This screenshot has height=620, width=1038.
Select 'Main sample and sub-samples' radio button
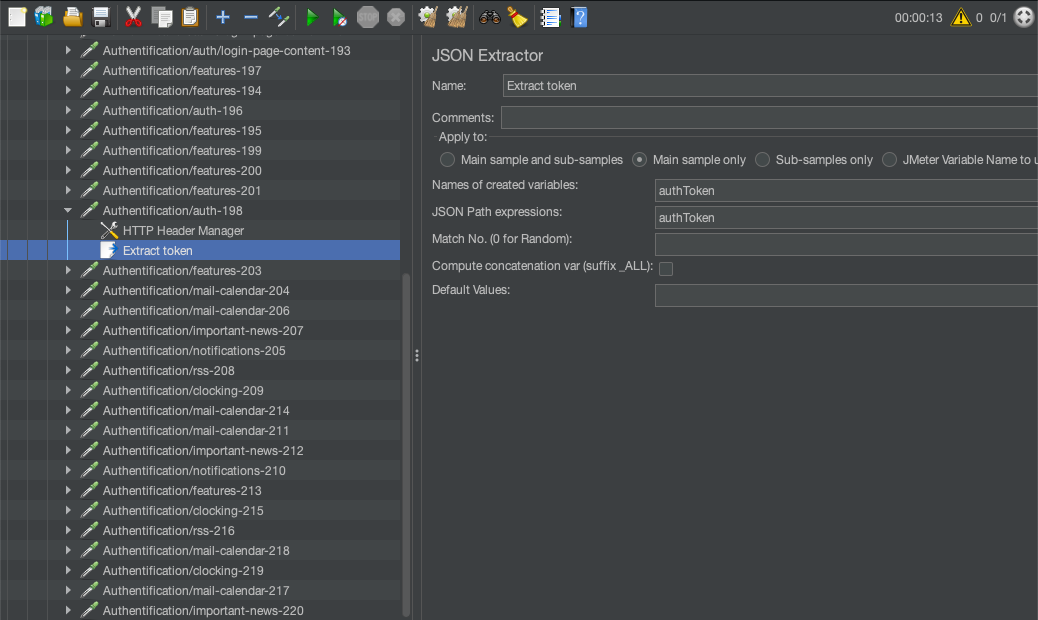click(448, 160)
